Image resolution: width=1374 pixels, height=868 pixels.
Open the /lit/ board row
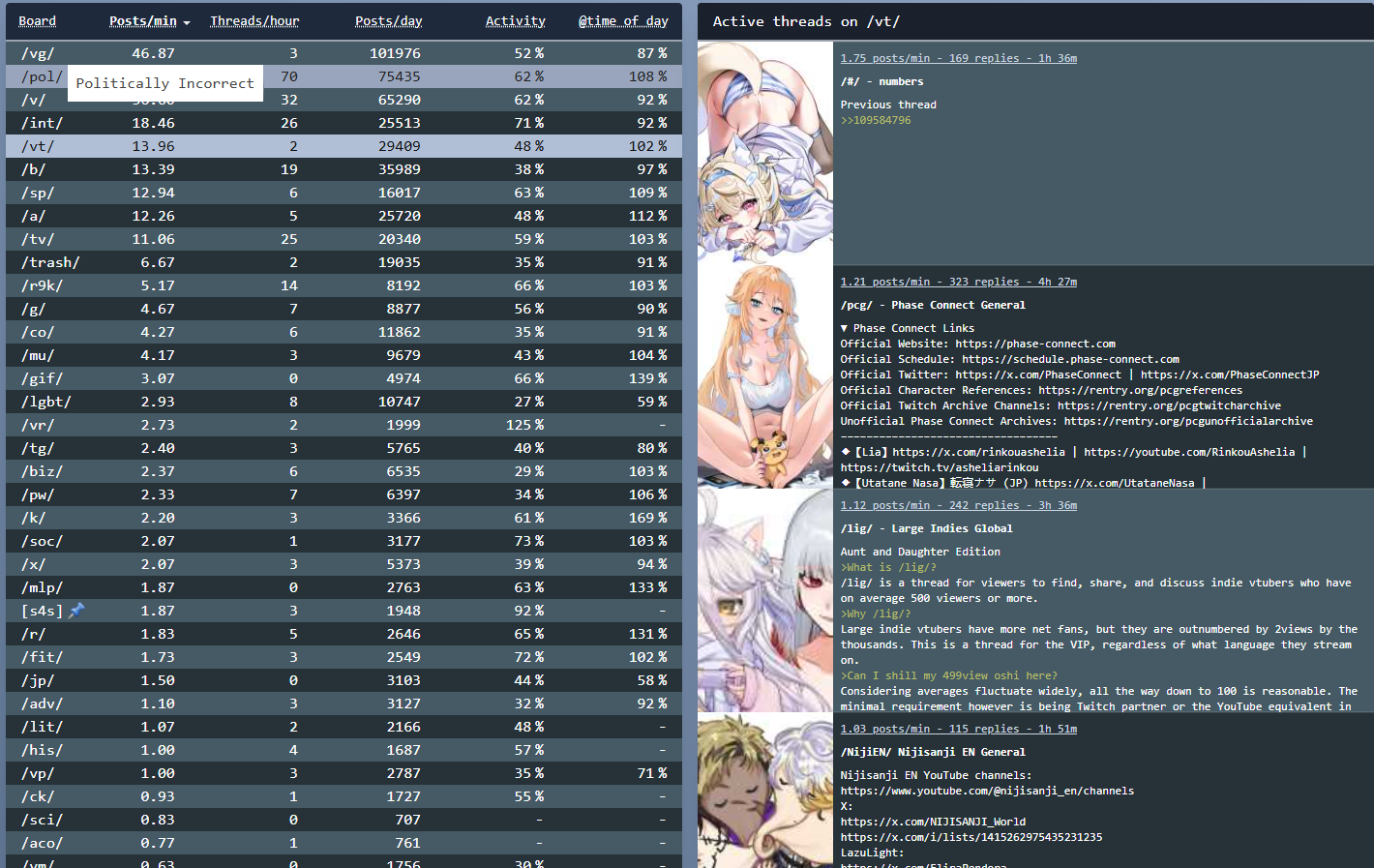pos(343,727)
